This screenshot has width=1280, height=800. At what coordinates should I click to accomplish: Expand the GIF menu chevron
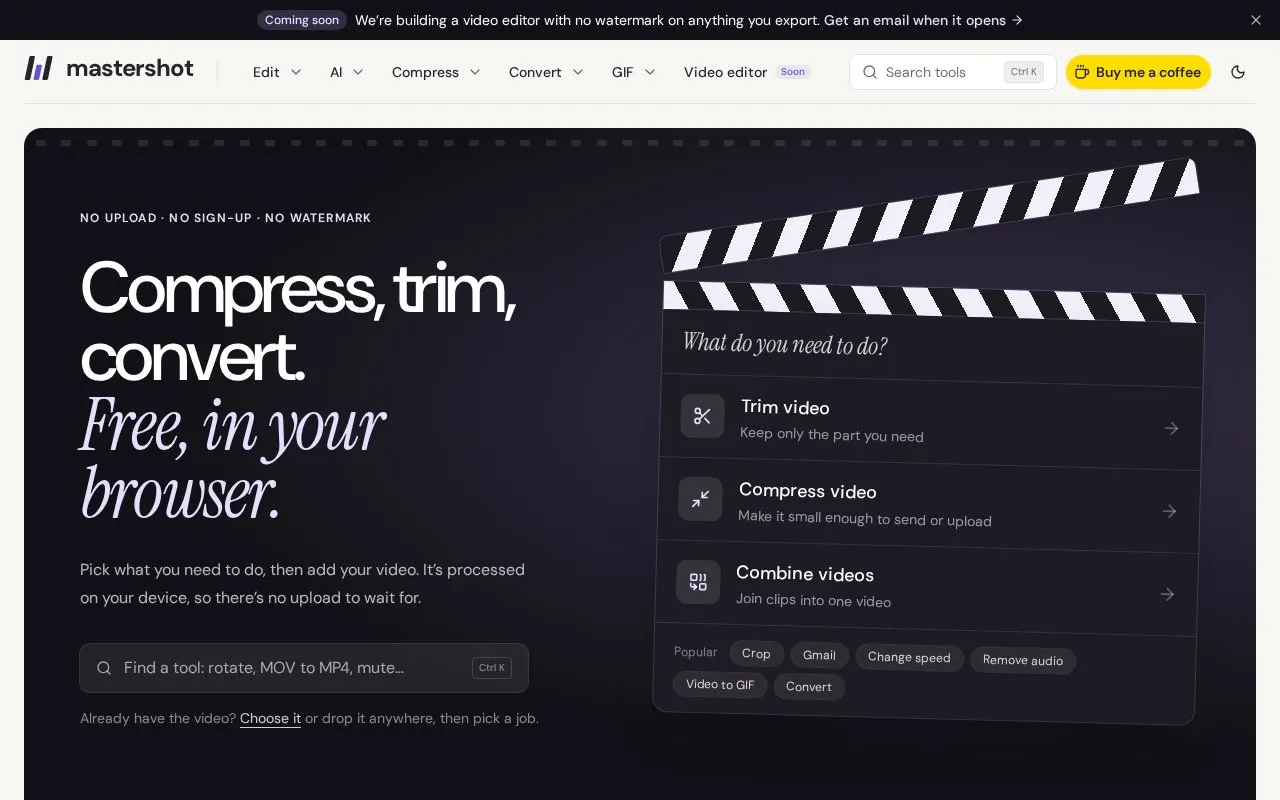pyautogui.click(x=650, y=72)
